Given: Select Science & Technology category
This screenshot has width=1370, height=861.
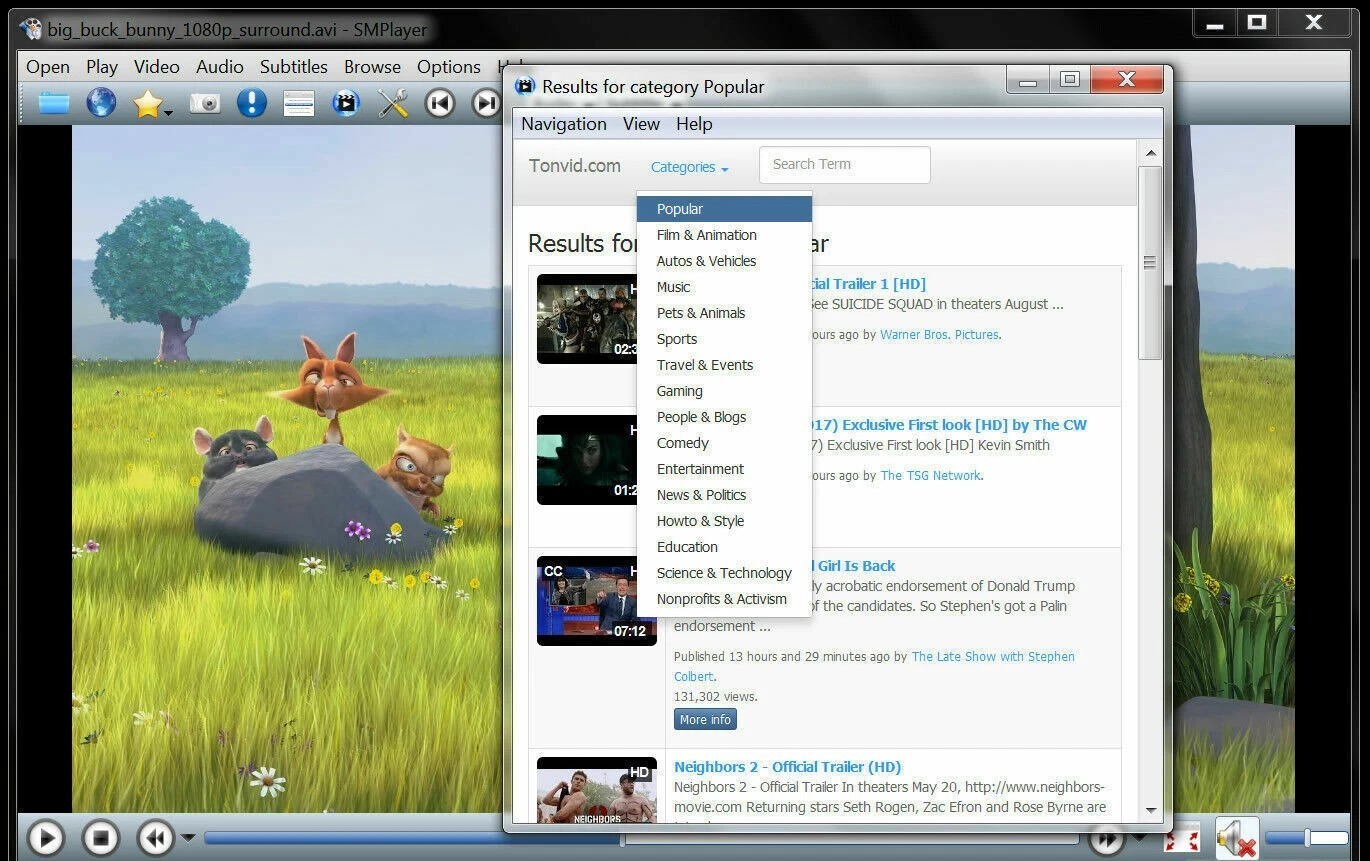Looking at the screenshot, I should [724, 573].
